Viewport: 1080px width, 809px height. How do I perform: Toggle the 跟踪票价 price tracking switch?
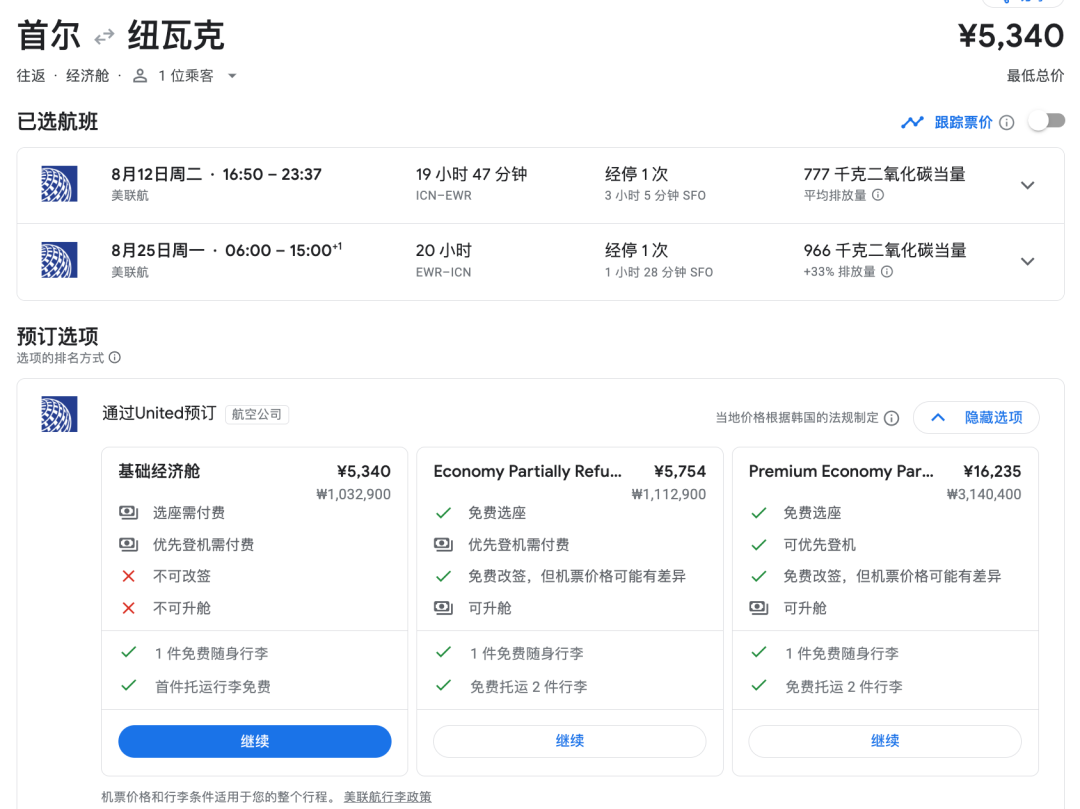point(1046,122)
